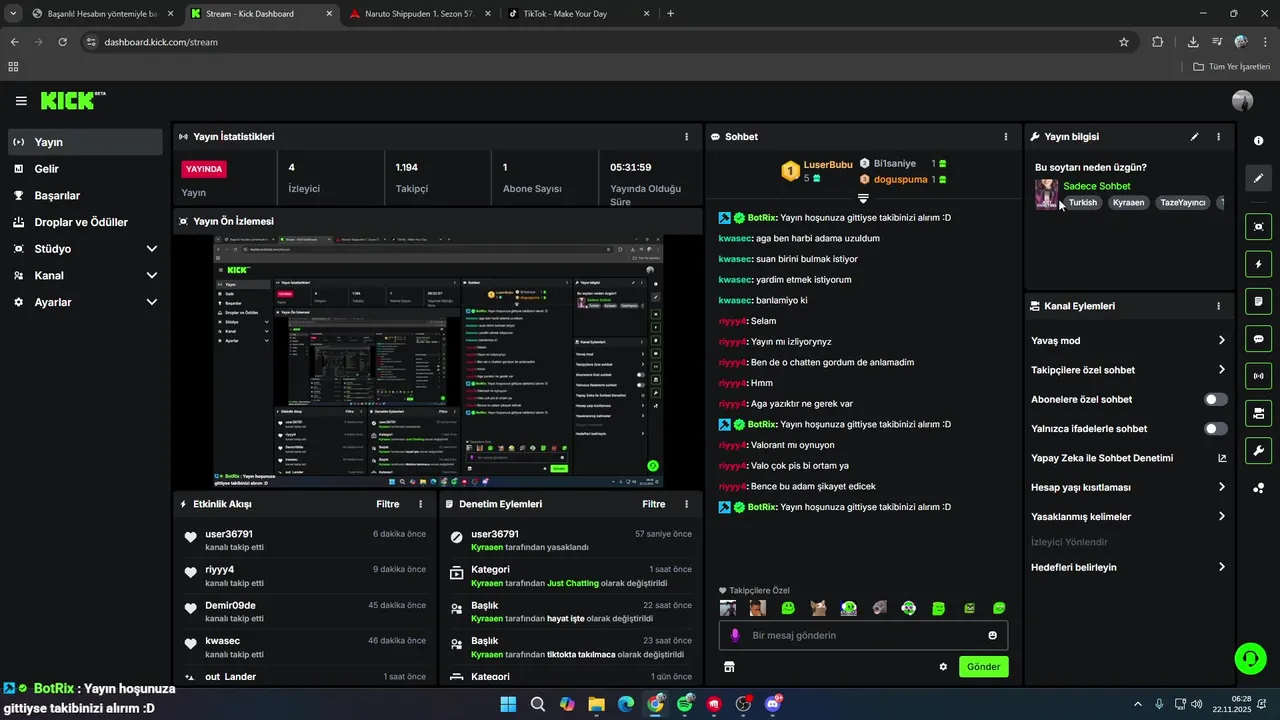Click the purple microphone icon in the message box
Image resolution: width=1280 pixels, height=720 pixels.
pos(735,635)
